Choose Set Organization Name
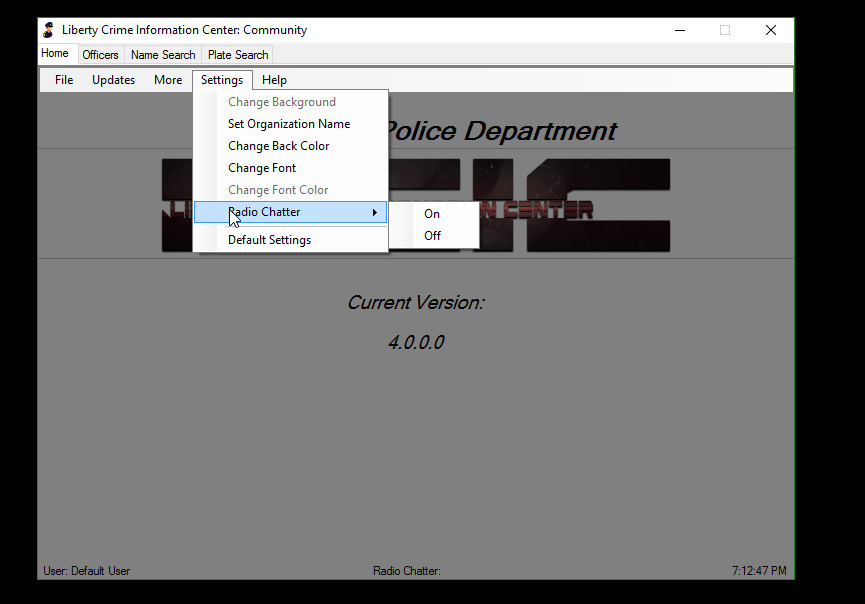The image size is (865, 604). [x=289, y=124]
